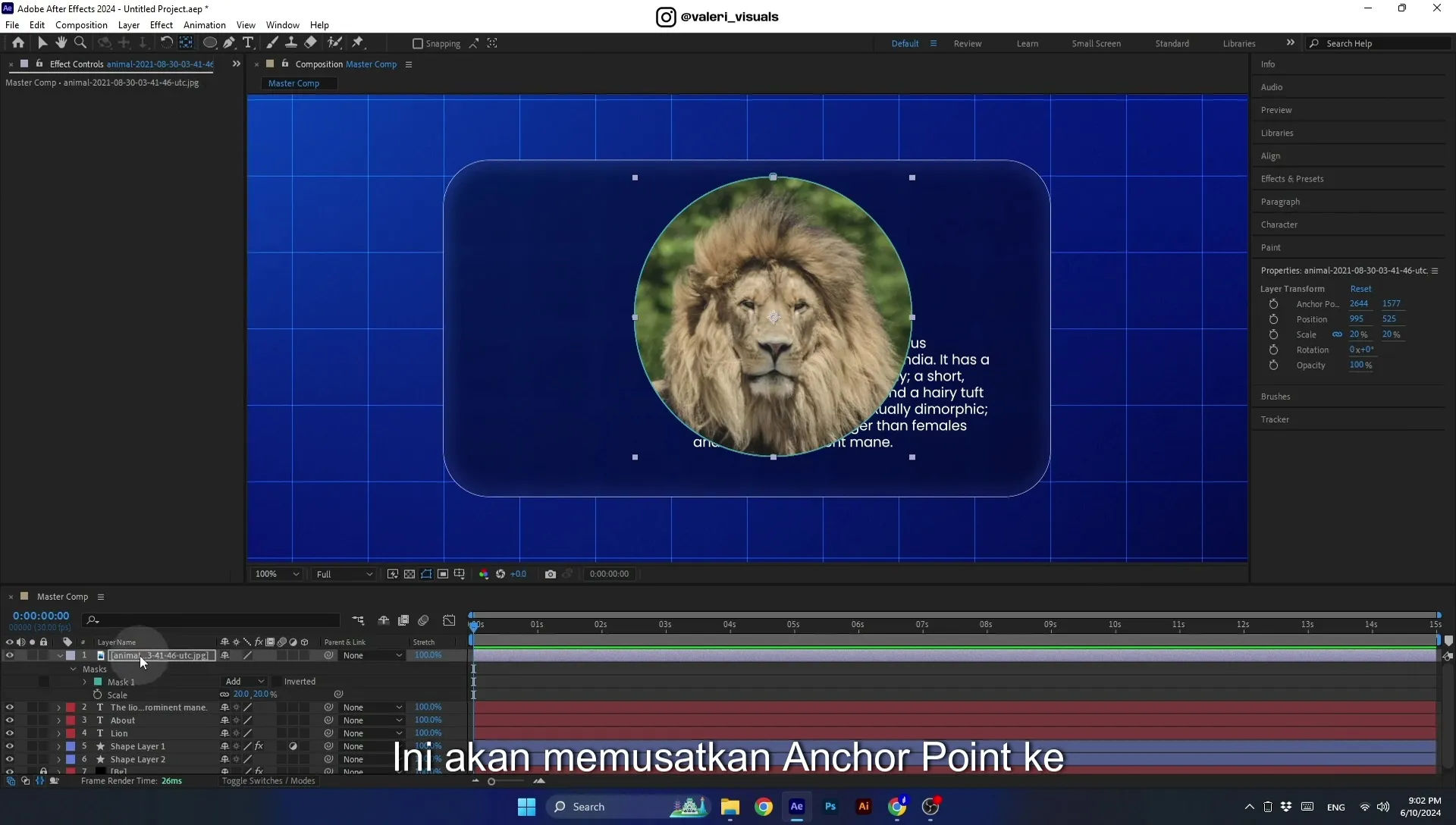This screenshot has width=1456, height=825.
Task: Select the Brush tool
Action: tap(272, 43)
